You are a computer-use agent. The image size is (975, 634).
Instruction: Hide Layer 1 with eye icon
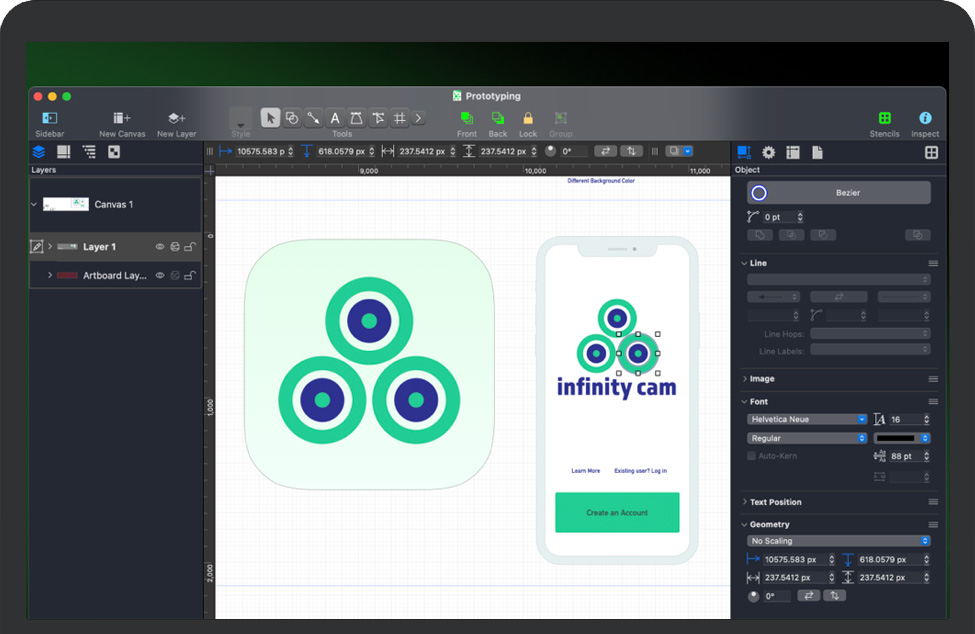(159, 247)
